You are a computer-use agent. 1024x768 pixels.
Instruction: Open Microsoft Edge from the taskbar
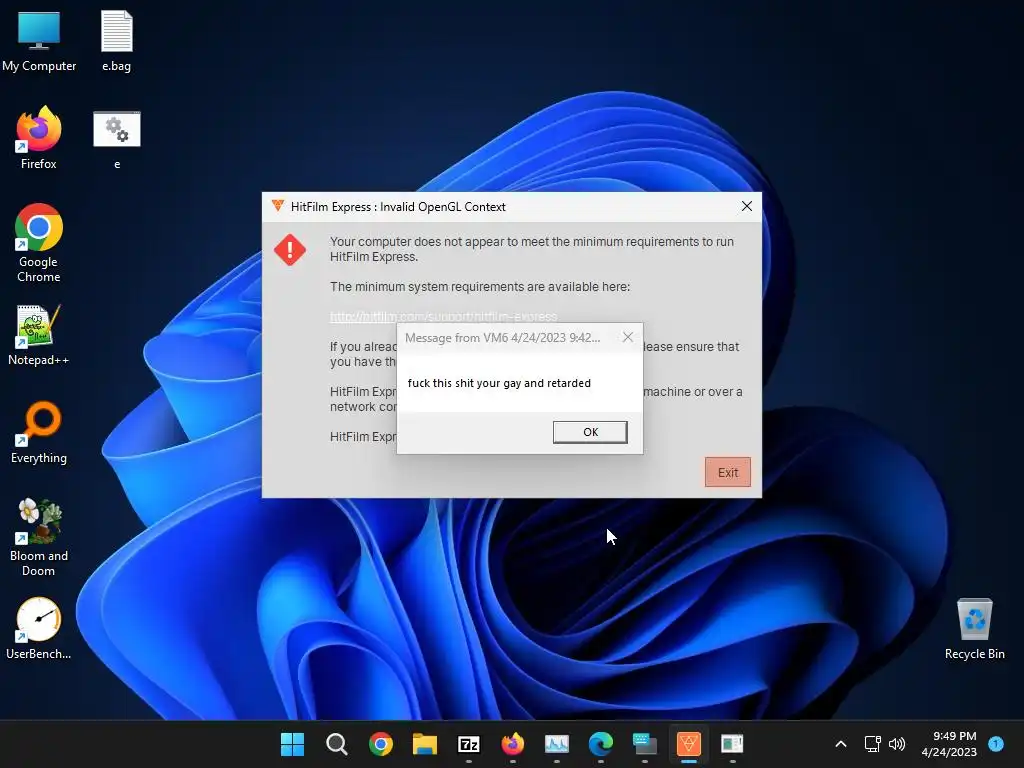pyautogui.click(x=600, y=744)
